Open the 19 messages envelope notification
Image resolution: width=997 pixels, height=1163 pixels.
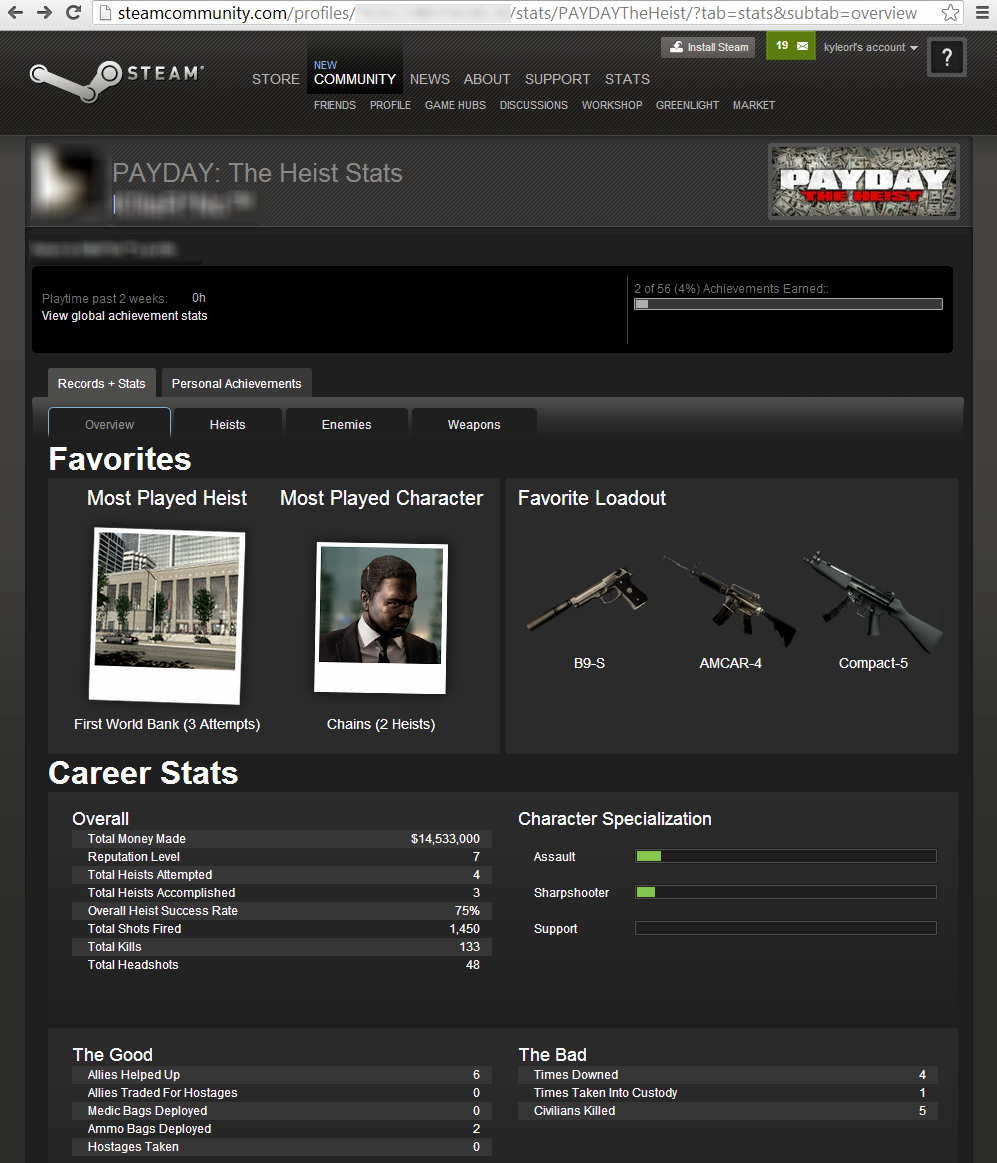click(791, 46)
